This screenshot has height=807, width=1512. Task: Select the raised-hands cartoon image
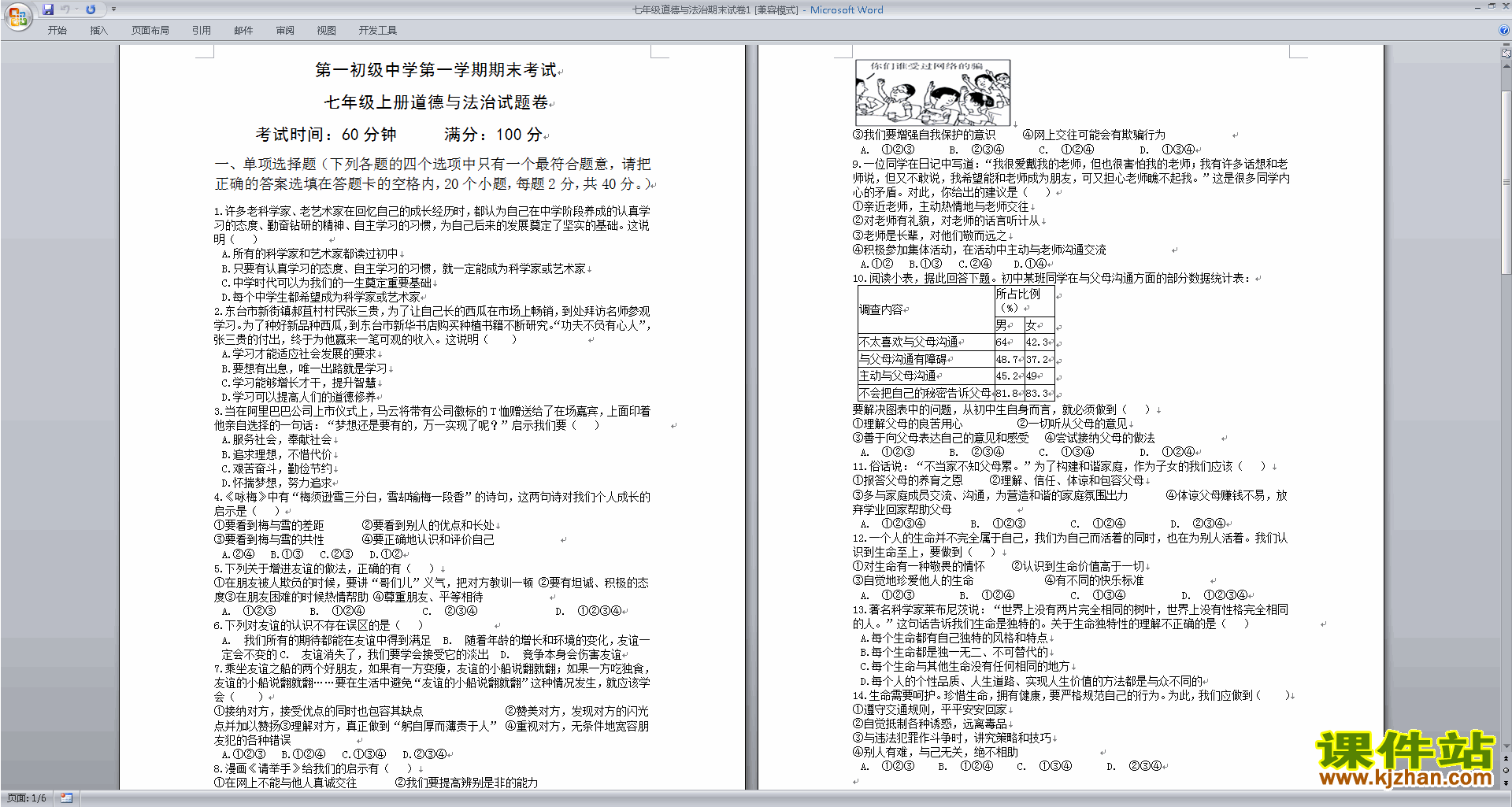click(932, 93)
